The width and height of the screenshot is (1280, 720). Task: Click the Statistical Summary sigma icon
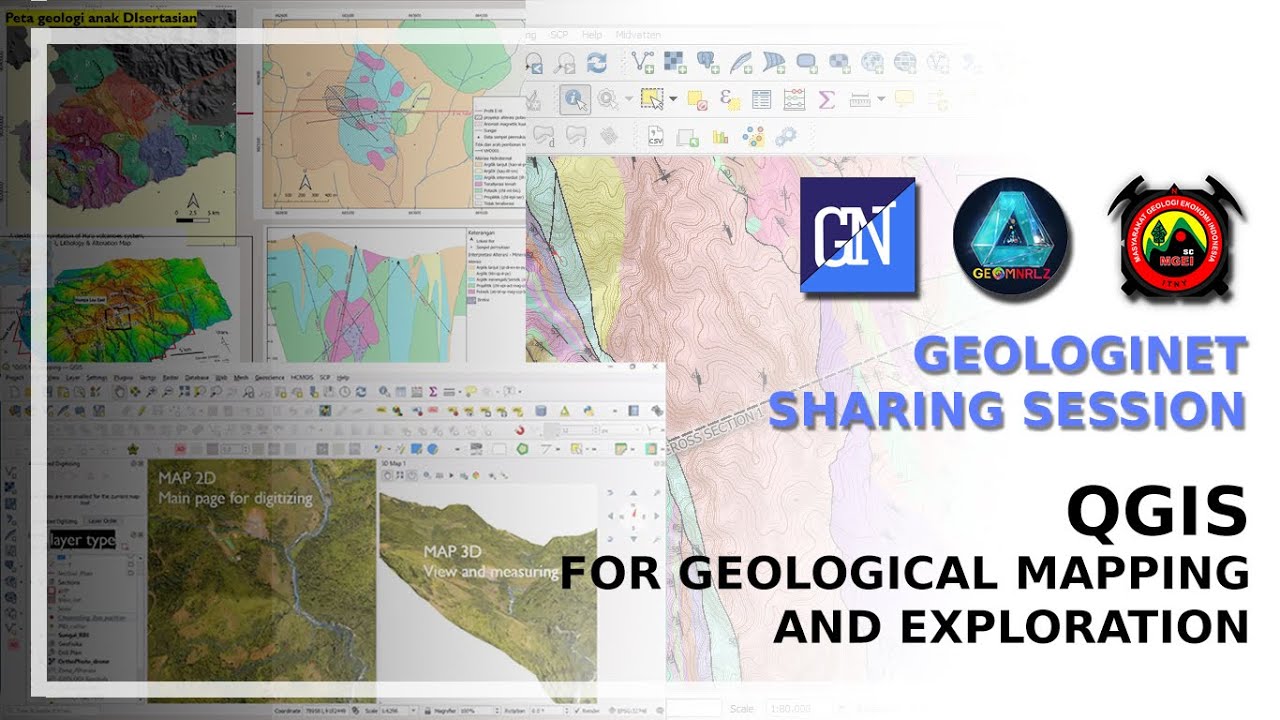(827, 99)
